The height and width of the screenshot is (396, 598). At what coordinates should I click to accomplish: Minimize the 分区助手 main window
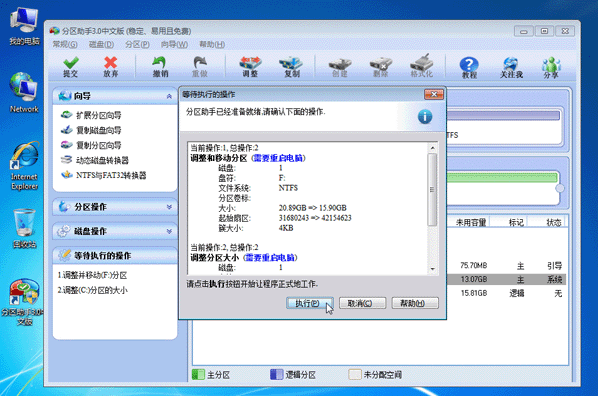click(524, 31)
